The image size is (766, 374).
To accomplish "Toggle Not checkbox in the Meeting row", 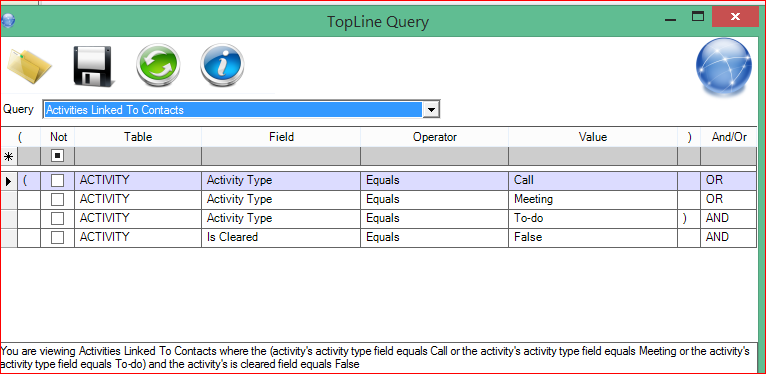I will click(x=57, y=199).
